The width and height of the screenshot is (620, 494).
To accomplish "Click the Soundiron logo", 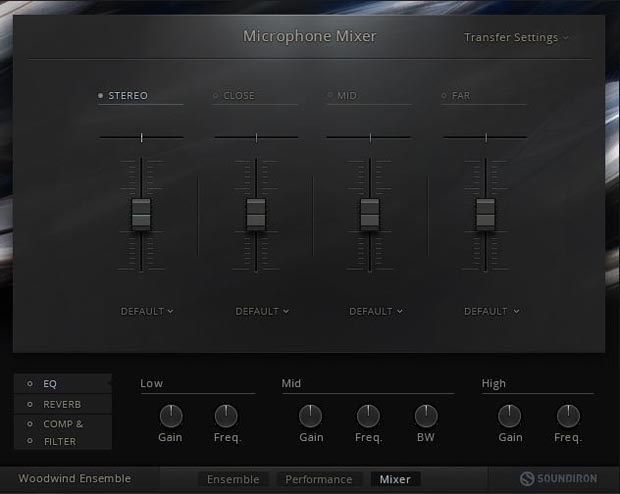I will [x=558, y=479].
